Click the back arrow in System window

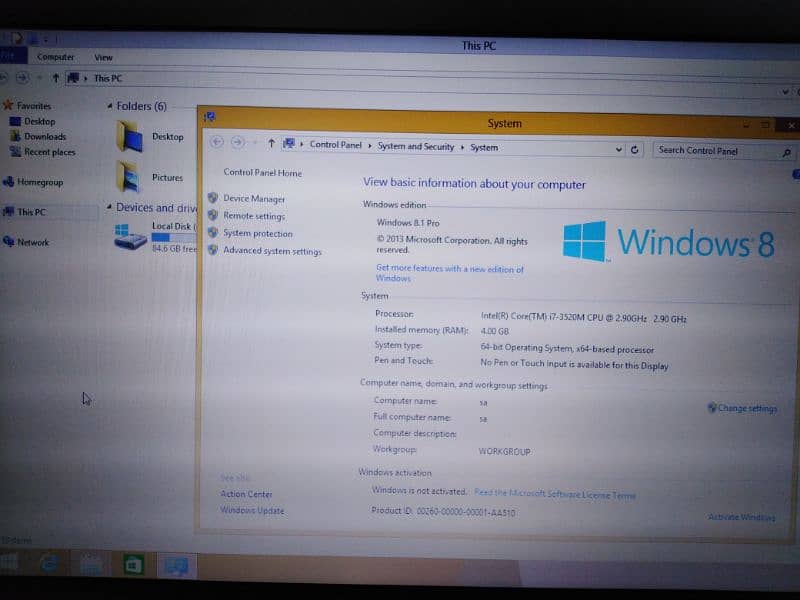pyautogui.click(x=218, y=143)
